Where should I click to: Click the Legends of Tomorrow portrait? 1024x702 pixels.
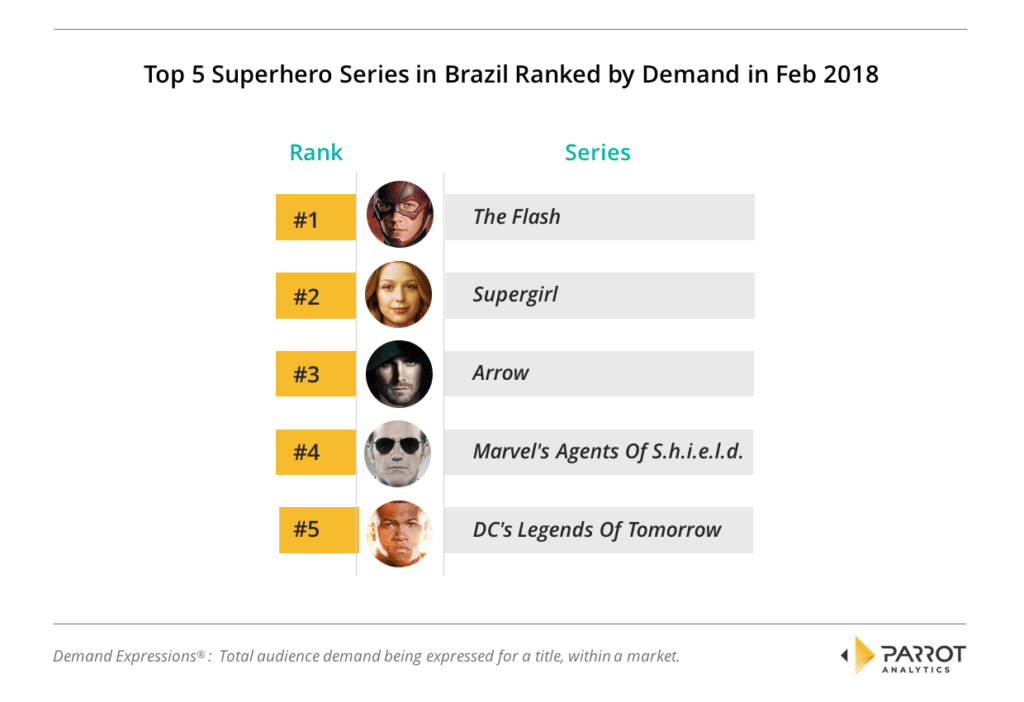coord(399,533)
